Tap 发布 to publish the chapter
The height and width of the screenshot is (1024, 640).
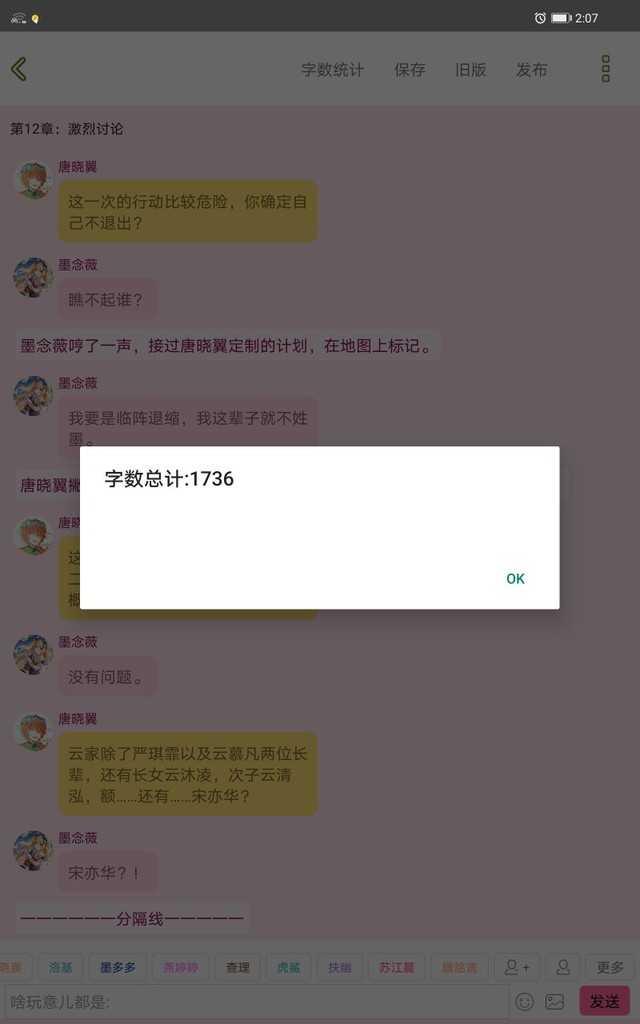point(531,70)
